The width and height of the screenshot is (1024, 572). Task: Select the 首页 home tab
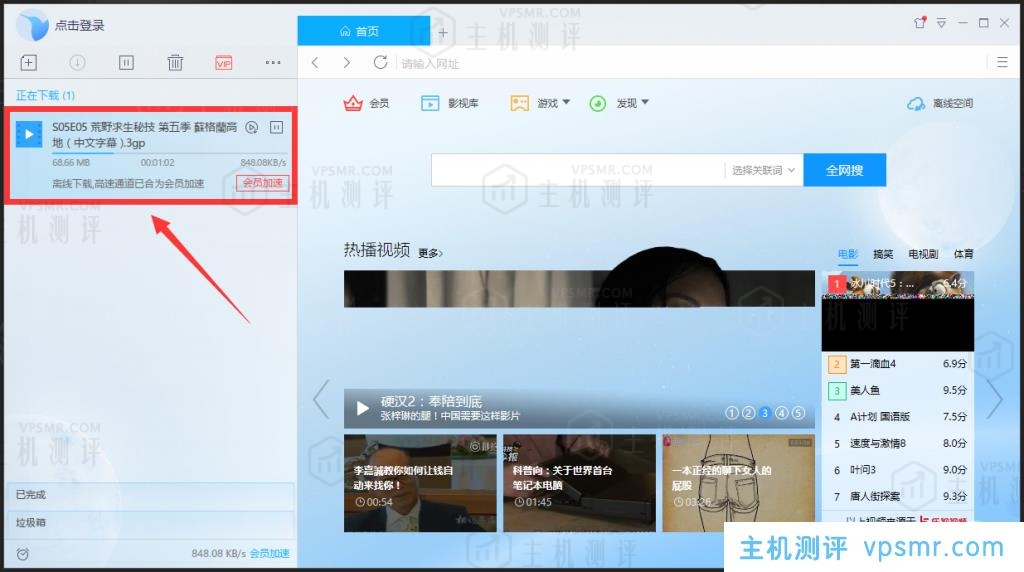tap(363, 31)
